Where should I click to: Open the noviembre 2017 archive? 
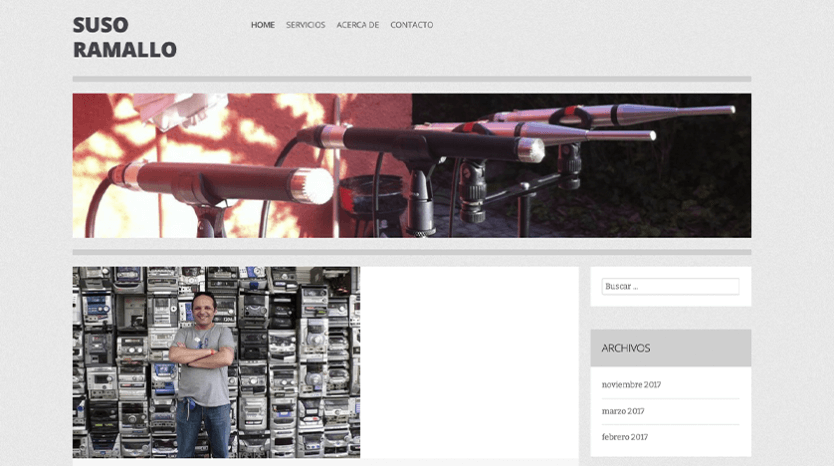pos(631,385)
